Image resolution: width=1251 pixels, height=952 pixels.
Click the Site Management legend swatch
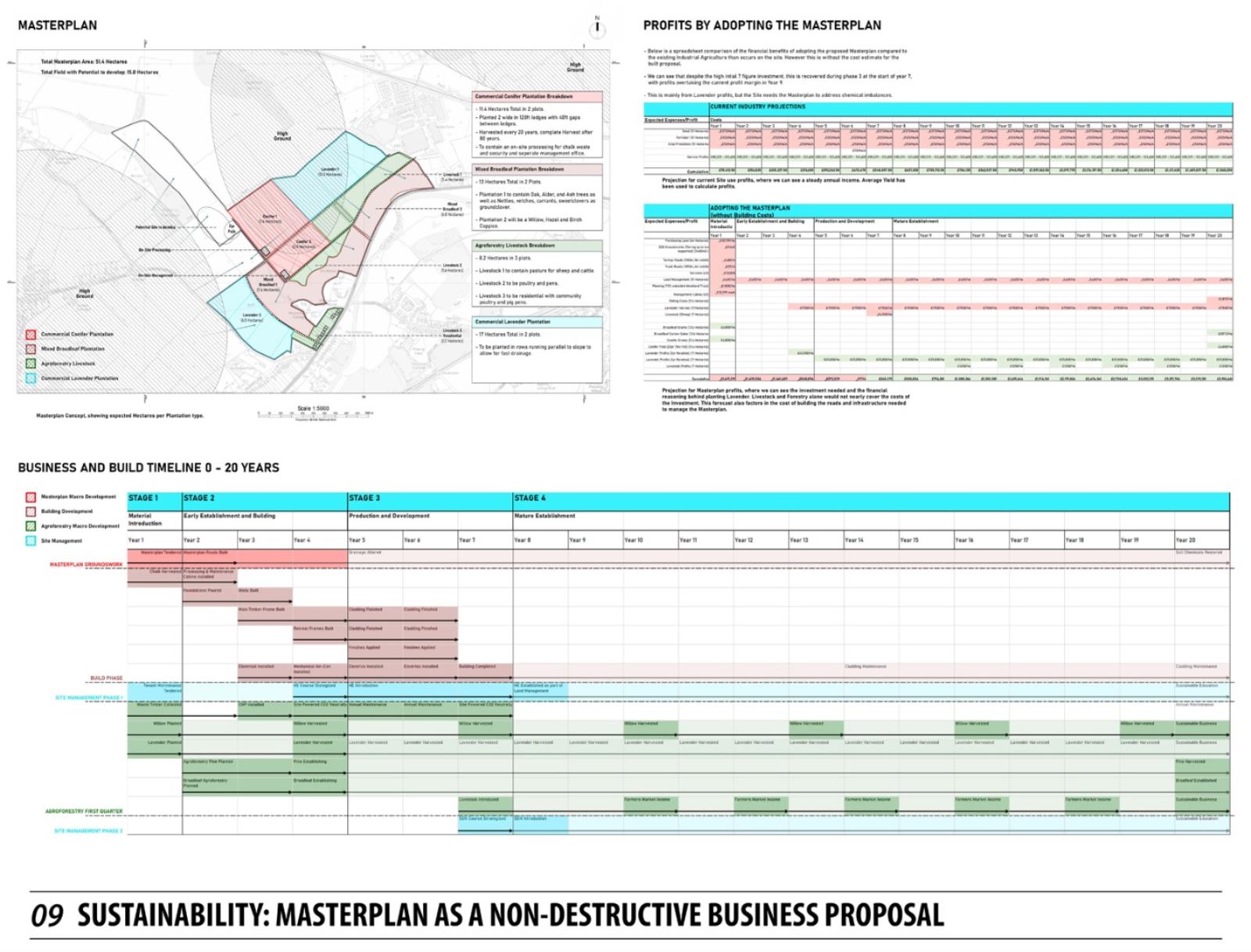coord(30,541)
